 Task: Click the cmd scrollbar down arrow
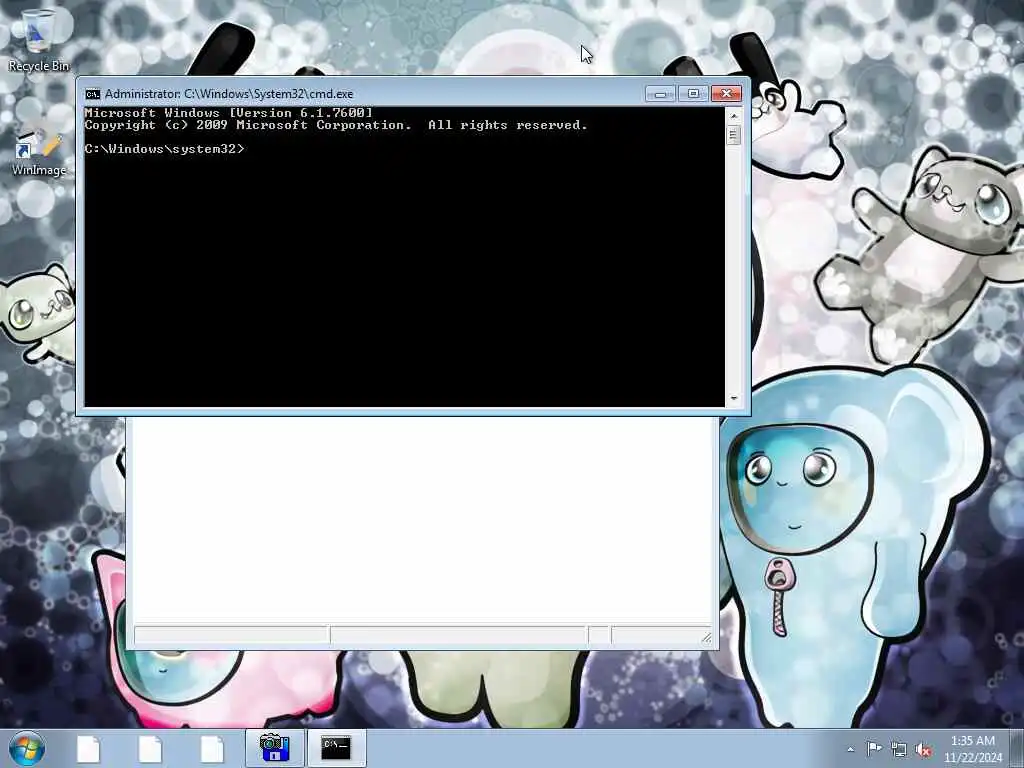(733, 398)
